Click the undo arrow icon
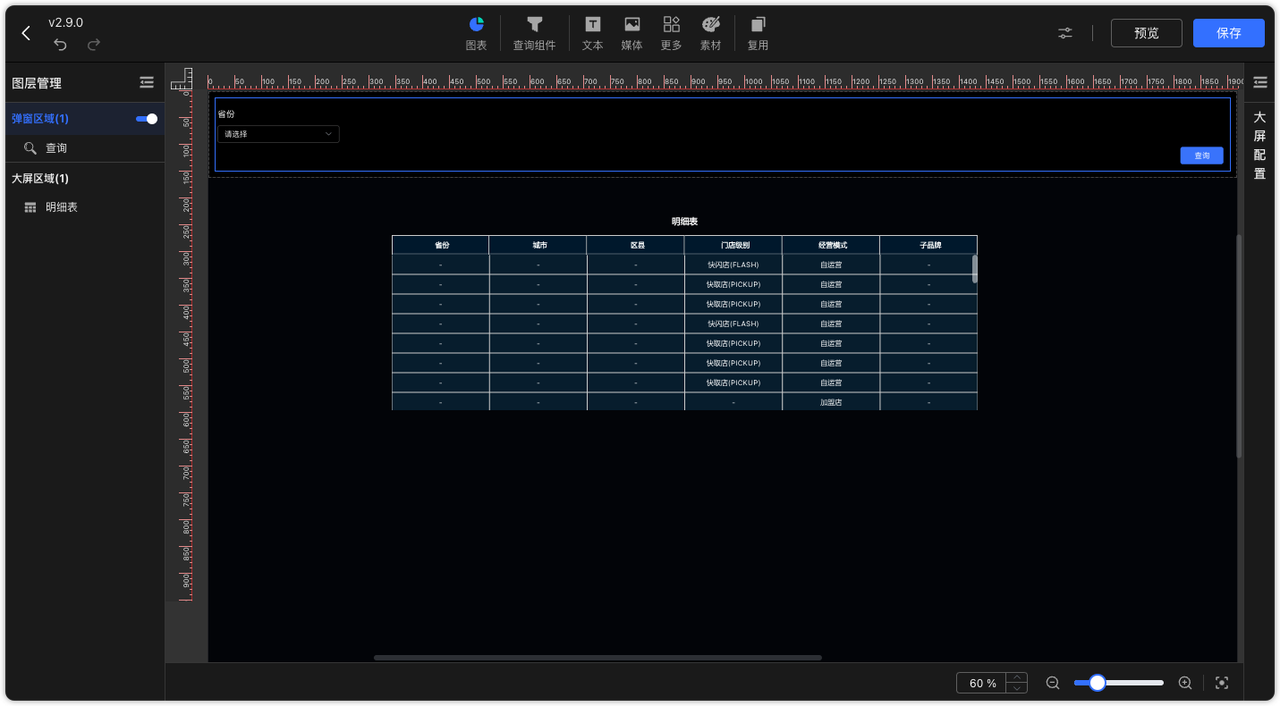The width and height of the screenshot is (1280, 706). (60, 44)
